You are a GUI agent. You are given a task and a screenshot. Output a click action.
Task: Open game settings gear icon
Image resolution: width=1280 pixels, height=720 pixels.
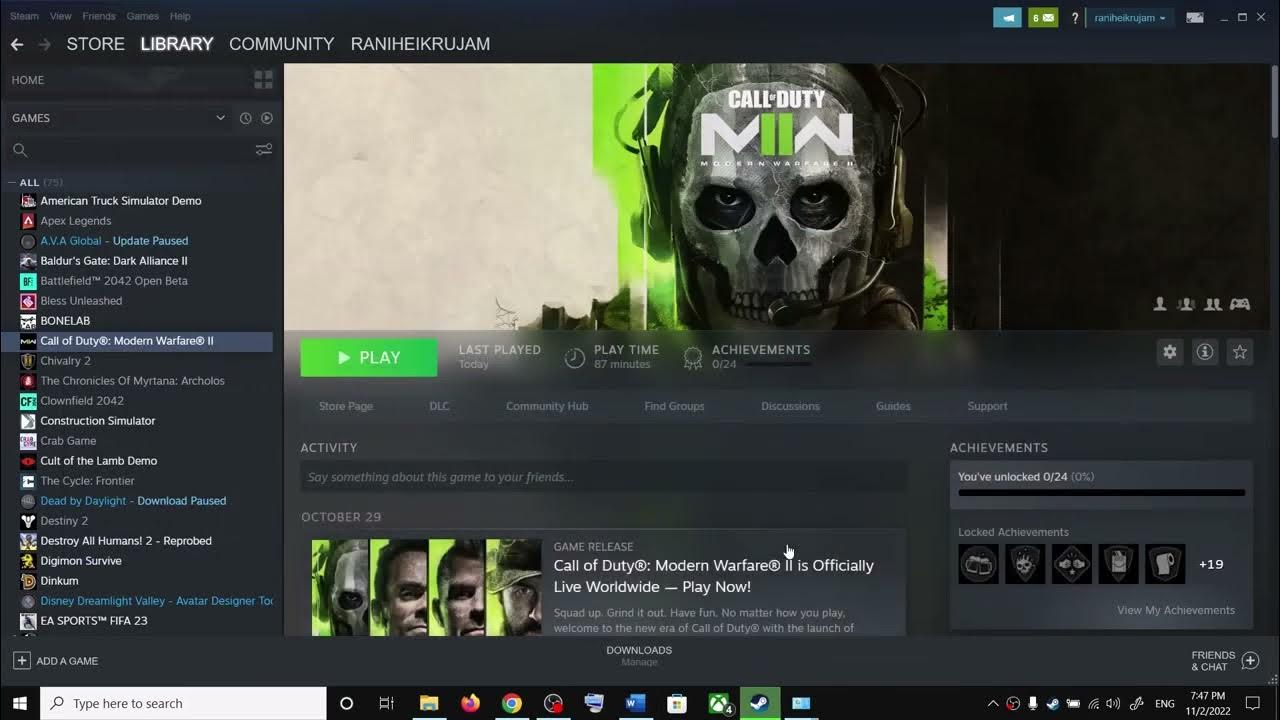point(1170,352)
